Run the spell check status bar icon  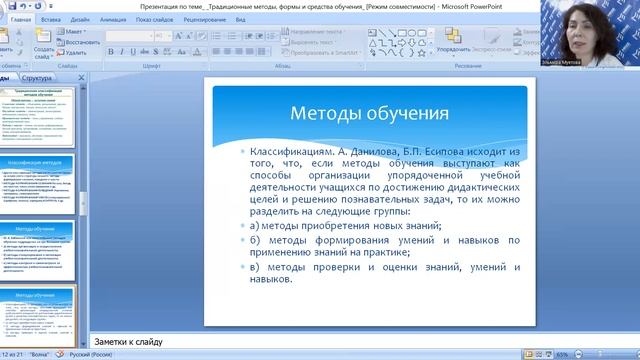[x=60, y=354]
